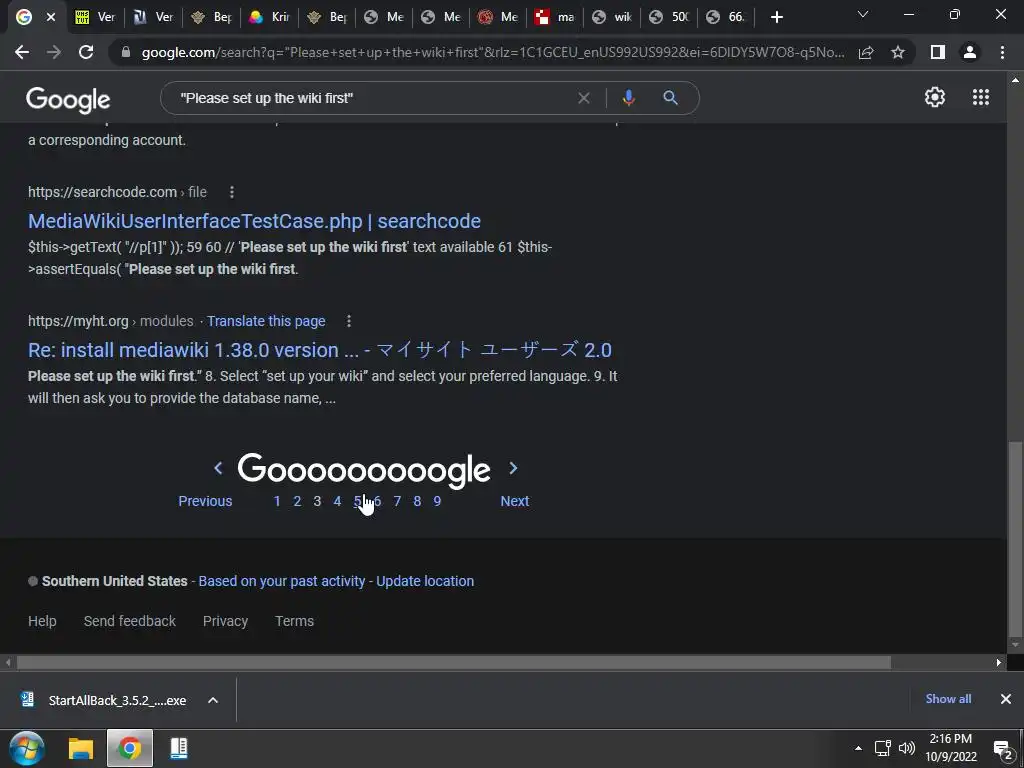Jump to results page 8
The width and height of the screenshot is (1024, 768).
click(417, 501)
